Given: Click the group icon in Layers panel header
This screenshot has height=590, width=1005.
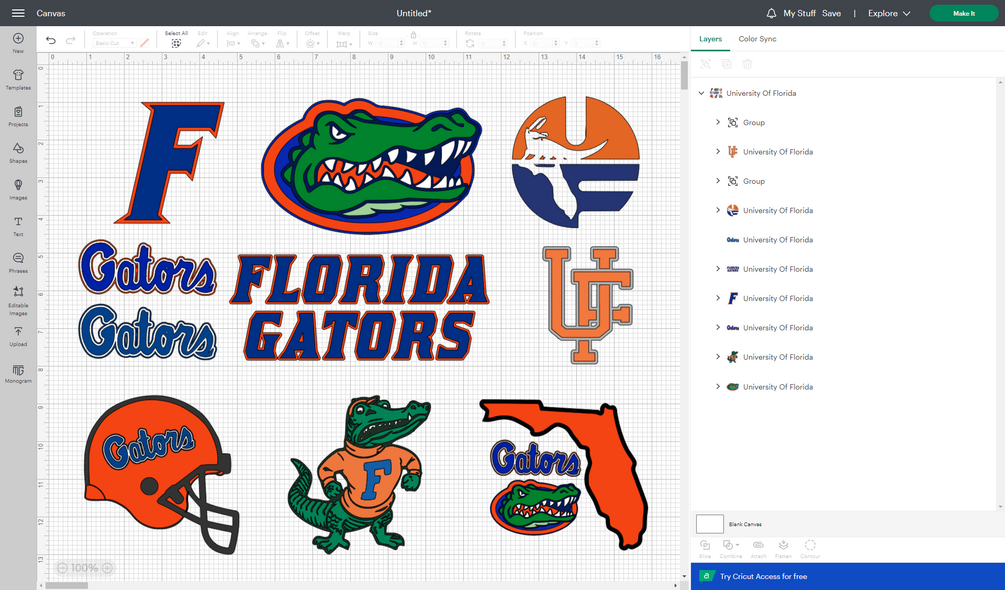Looking at the screenshot, I should tap(706, 64).
